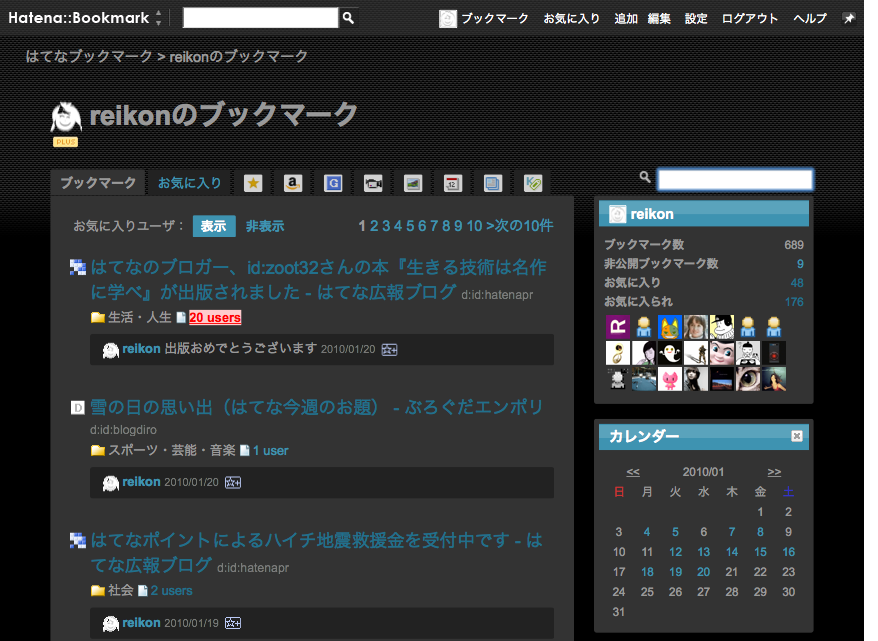Open the はてなのブロガー entry title link

click(x=319, y=279)
